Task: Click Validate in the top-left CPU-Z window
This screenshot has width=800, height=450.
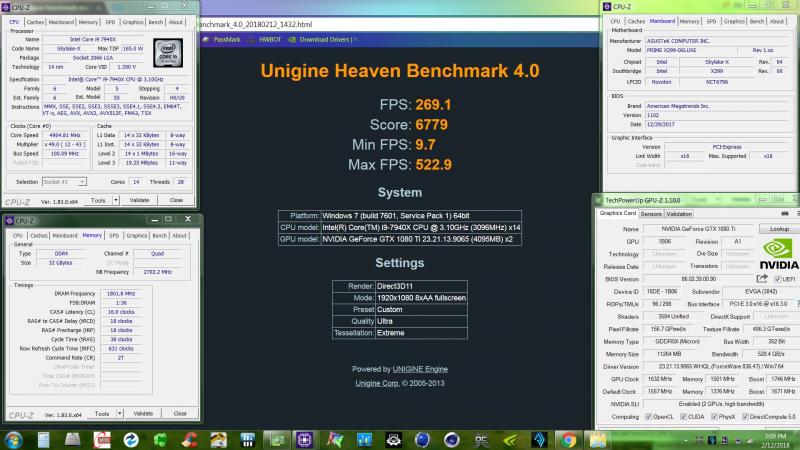Action: [139, 201]
